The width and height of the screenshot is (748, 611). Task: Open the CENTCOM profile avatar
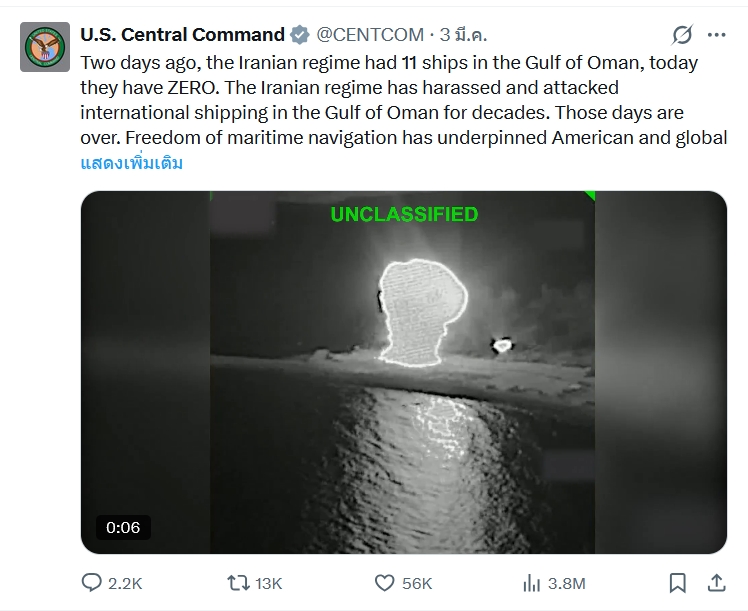pos(45,47)
